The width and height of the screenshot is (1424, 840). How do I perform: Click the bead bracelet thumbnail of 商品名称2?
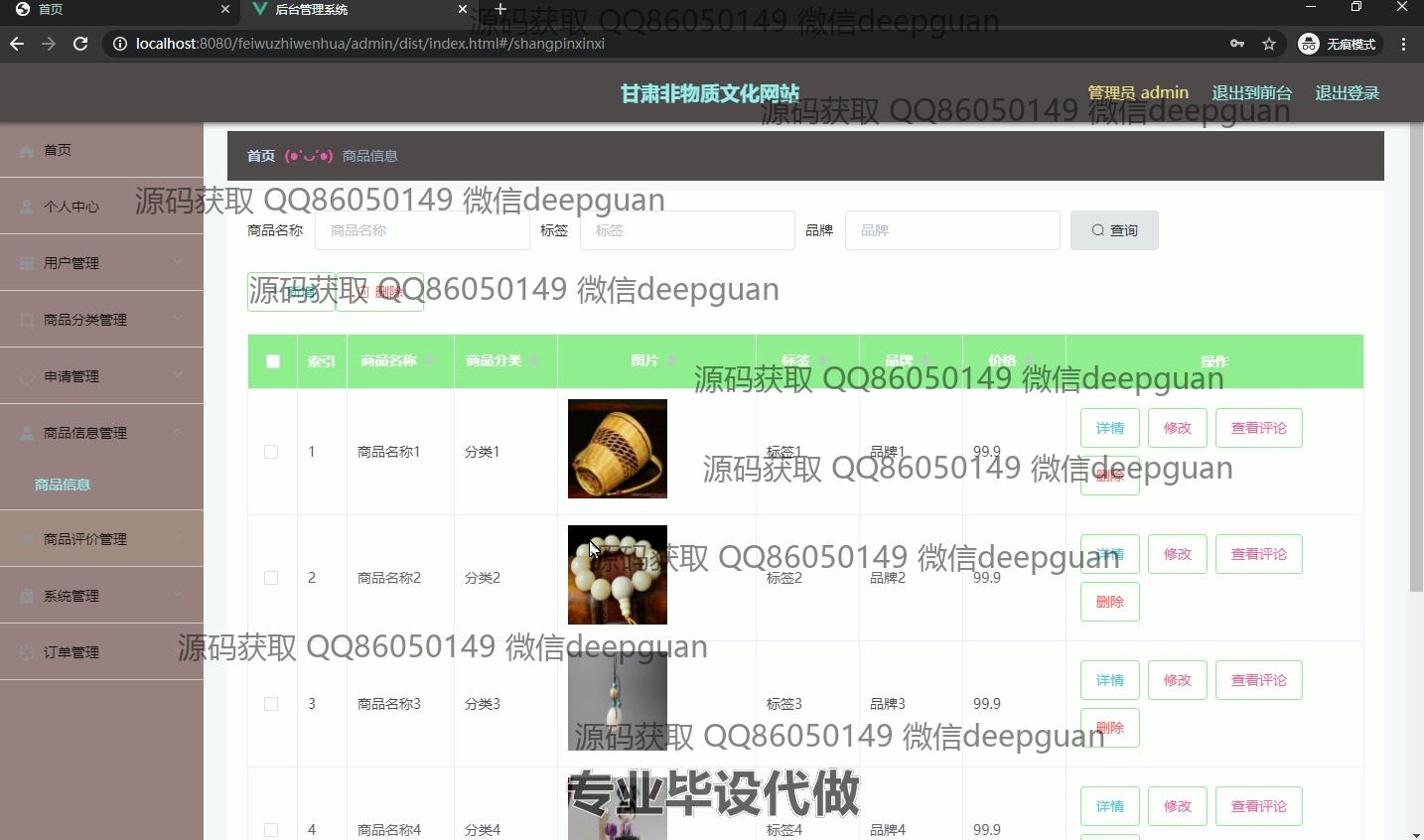tap(618, 575)
